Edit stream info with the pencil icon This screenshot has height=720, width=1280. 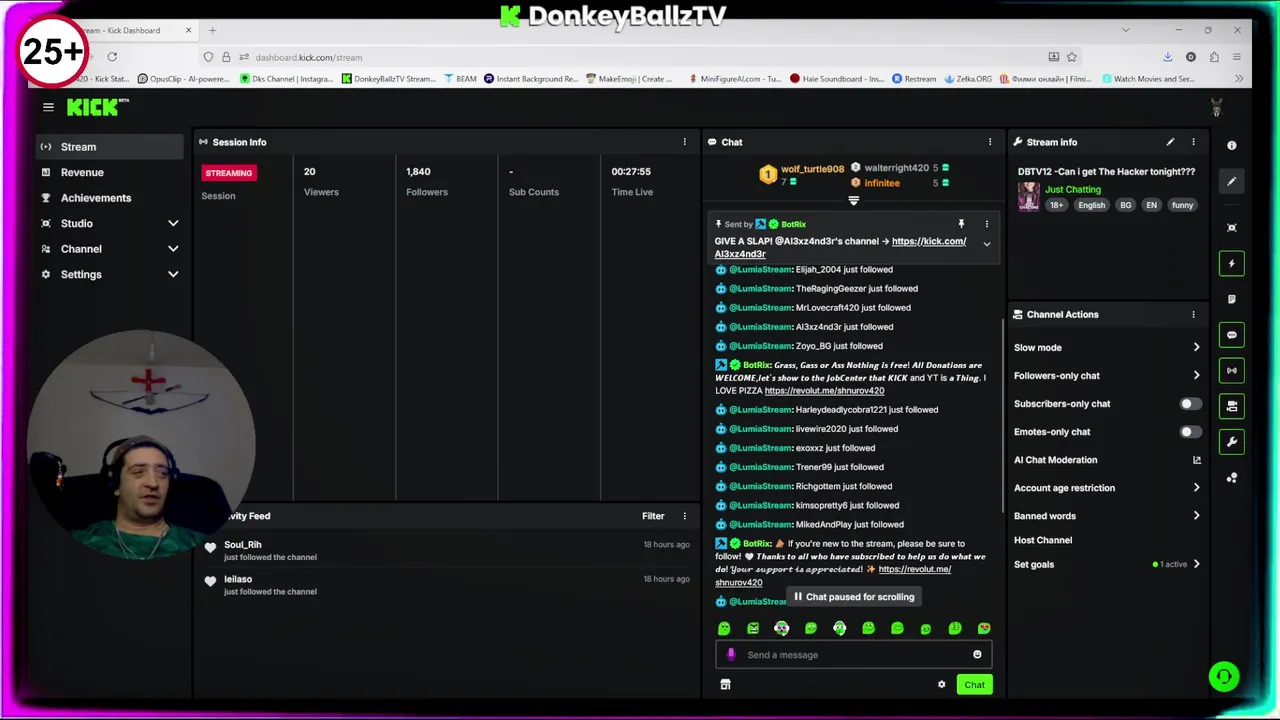pos(1170,142)
